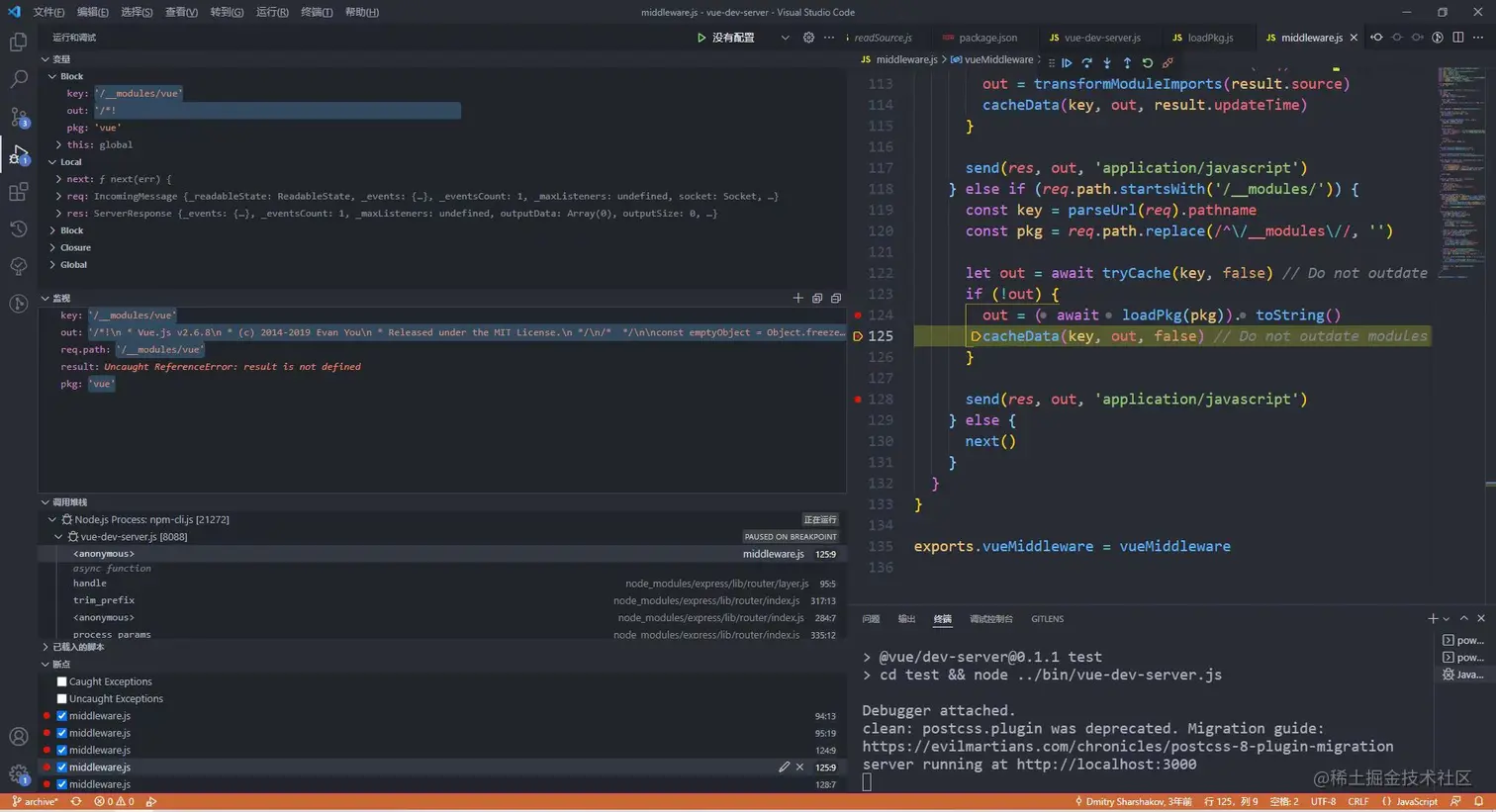Open the Manage gear in the activity bar
Screen dimensions: 1496x812
click(18, 774)
